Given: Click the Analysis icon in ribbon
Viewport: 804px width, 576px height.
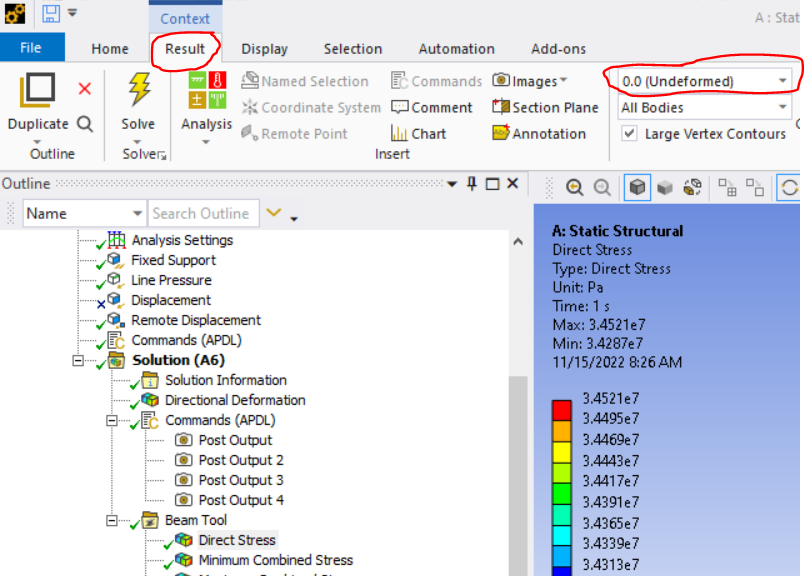Looking at the screenshot, I should tap(207, 90).
